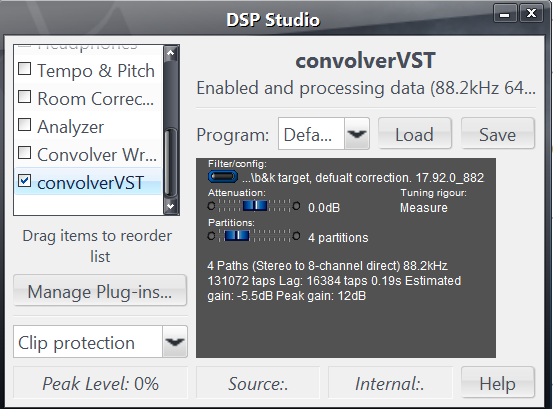Click the Load button
Screen dimensions: 560x420
click(x=415, y=134)
